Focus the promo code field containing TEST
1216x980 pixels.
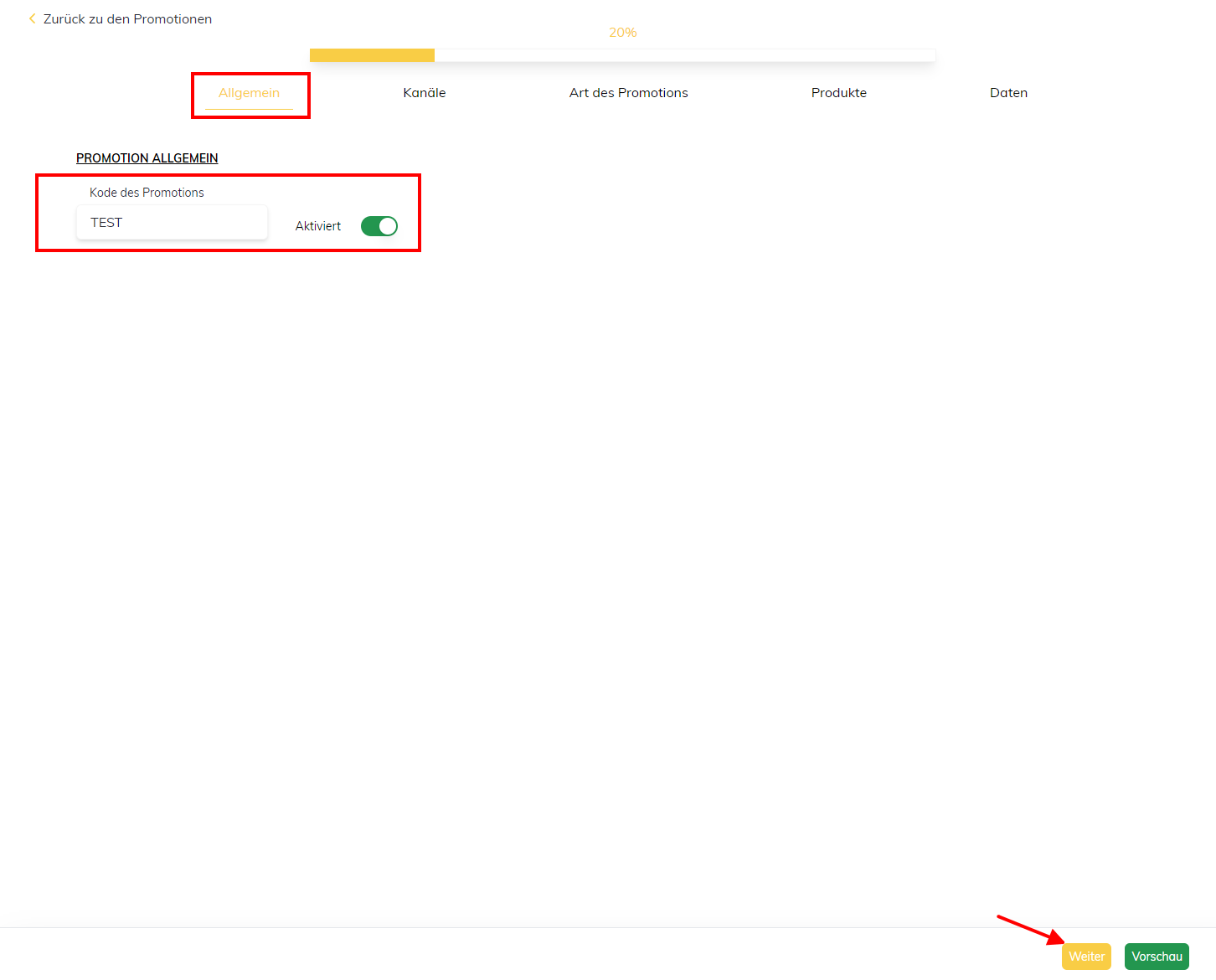point(172,223)
